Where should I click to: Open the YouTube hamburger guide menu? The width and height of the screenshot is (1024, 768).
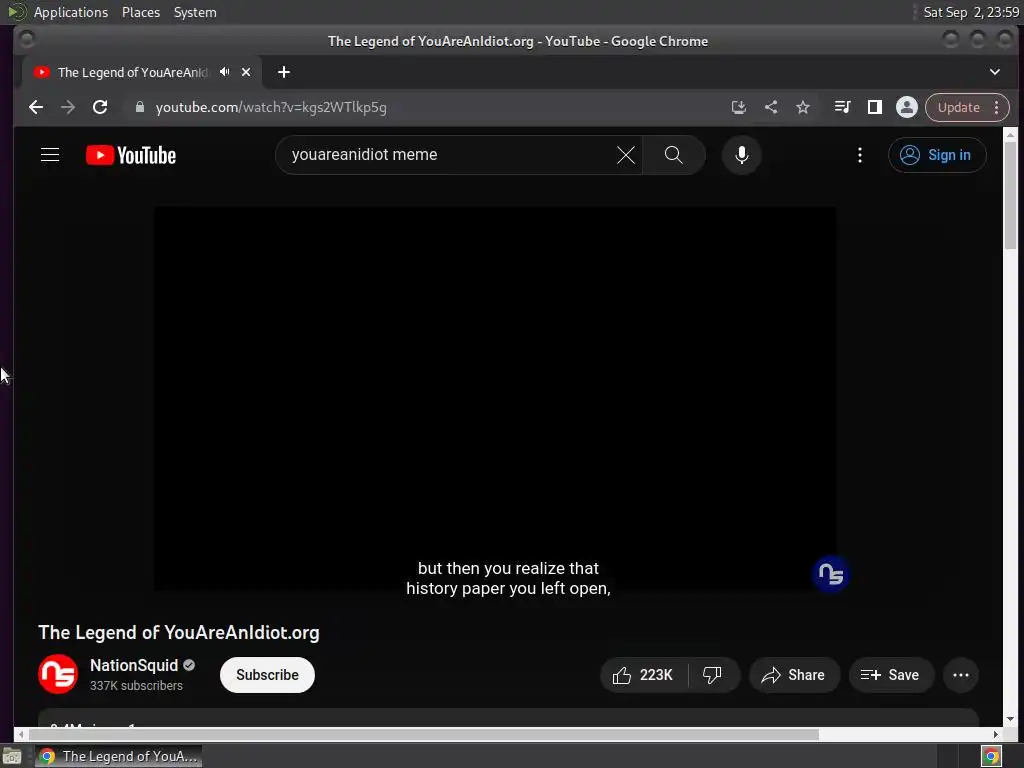tap(50, 155)
